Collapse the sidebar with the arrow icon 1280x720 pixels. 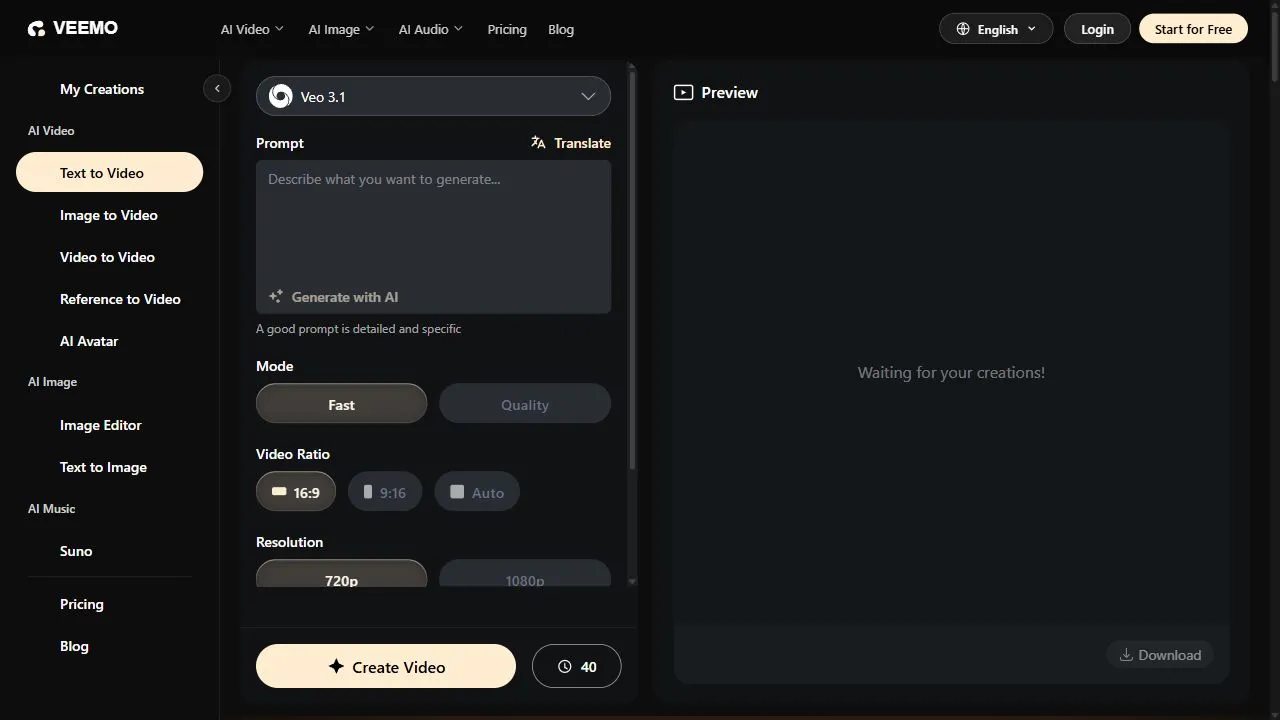(x=217, y=89)
